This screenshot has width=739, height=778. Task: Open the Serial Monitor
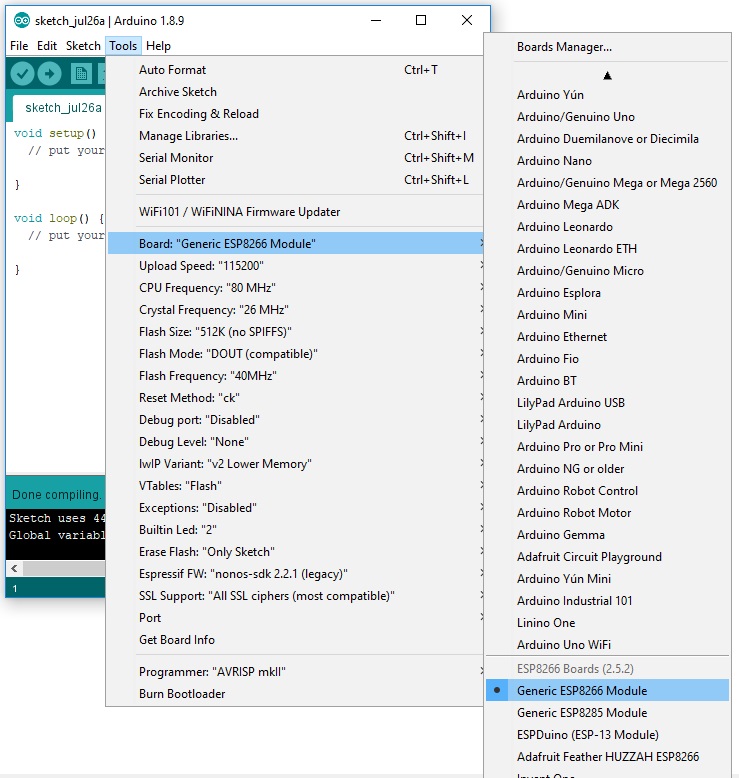[295, 157]
